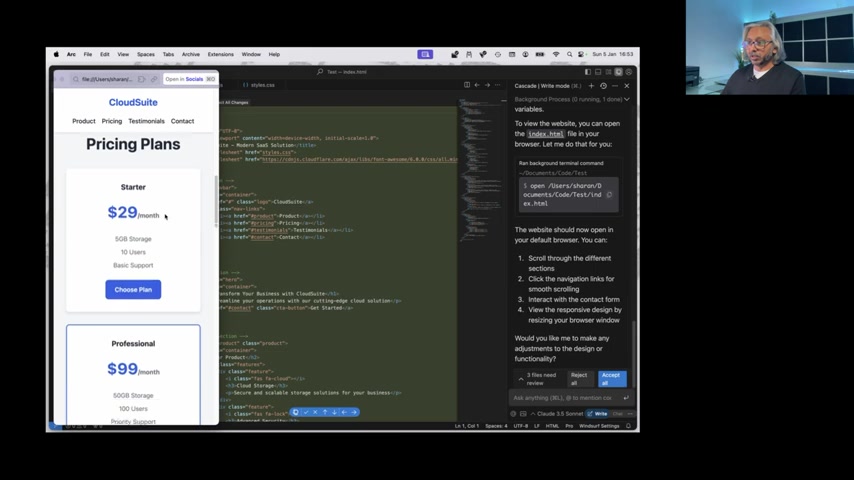
Task: Open the Apple menu
Action: pos(56,54)
